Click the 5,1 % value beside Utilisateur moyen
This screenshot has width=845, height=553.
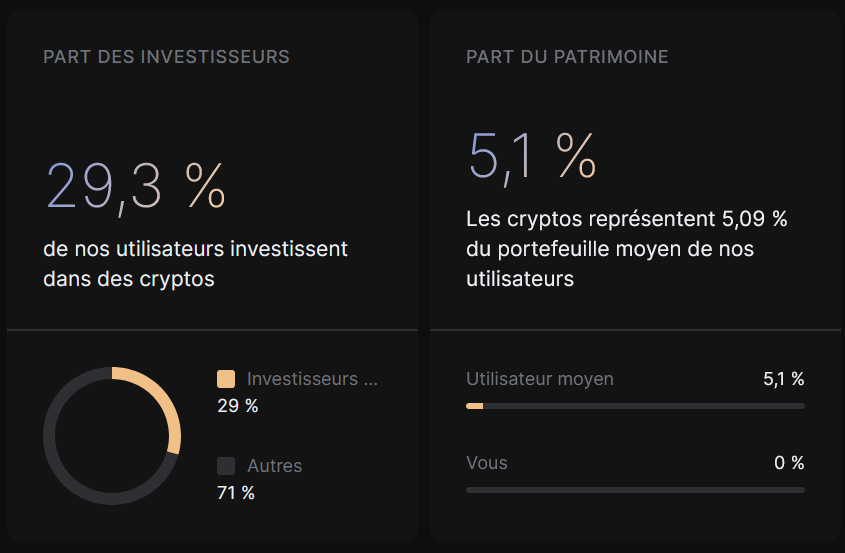click(x=784, y=379)
